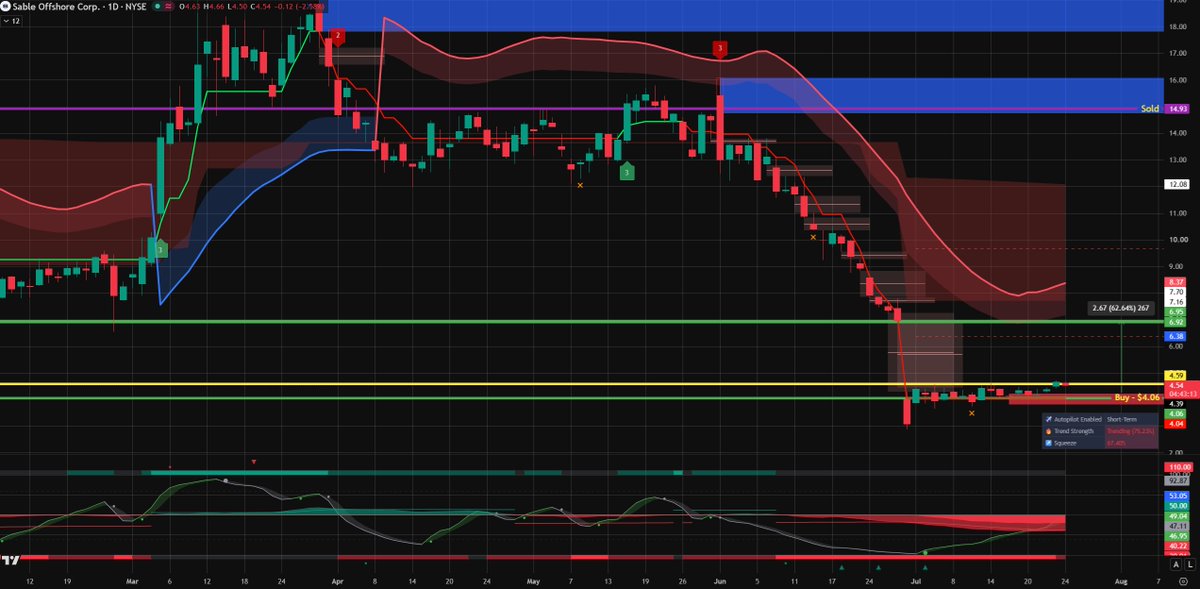The image size is (1200, 589).
Task: Click the 6.92 green price label
Action: click(x=1176, y=322)
